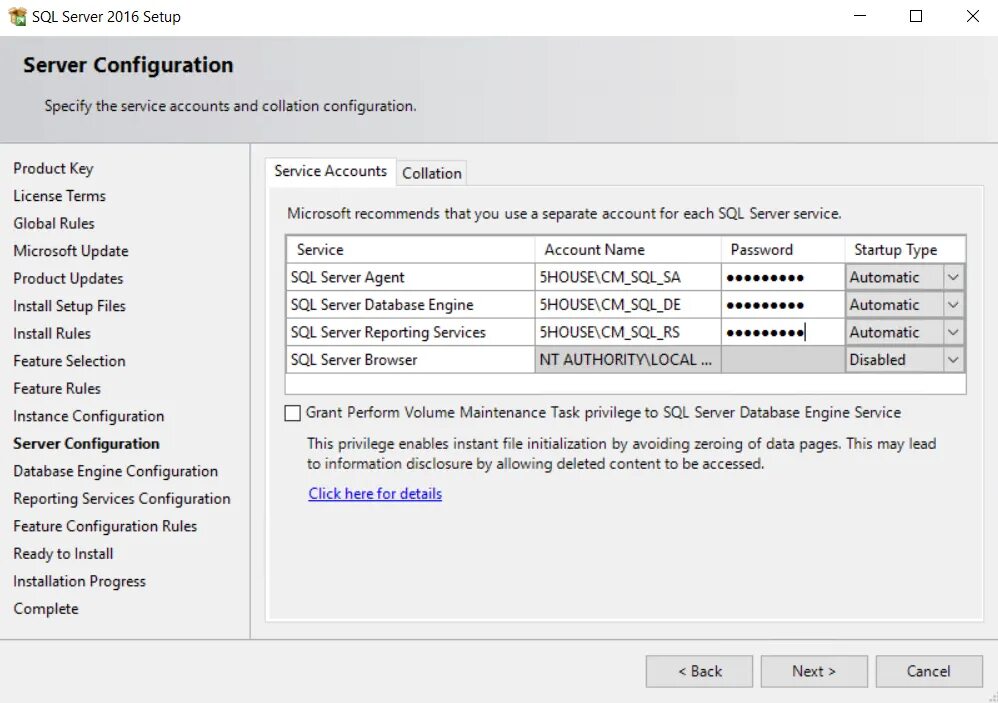Click the Account Name column header
Screen dimensions: 998x703
tap(628, 249)
